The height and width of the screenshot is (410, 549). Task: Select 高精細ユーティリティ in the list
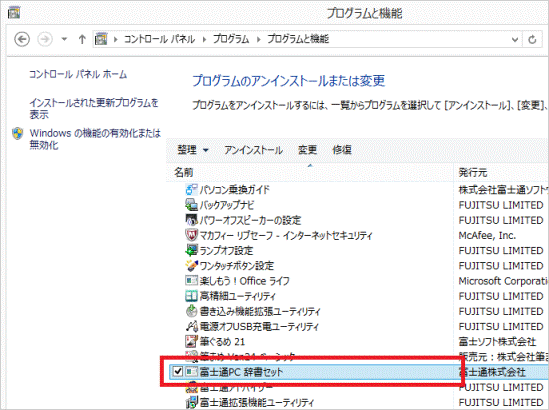(x=238, y=296)
